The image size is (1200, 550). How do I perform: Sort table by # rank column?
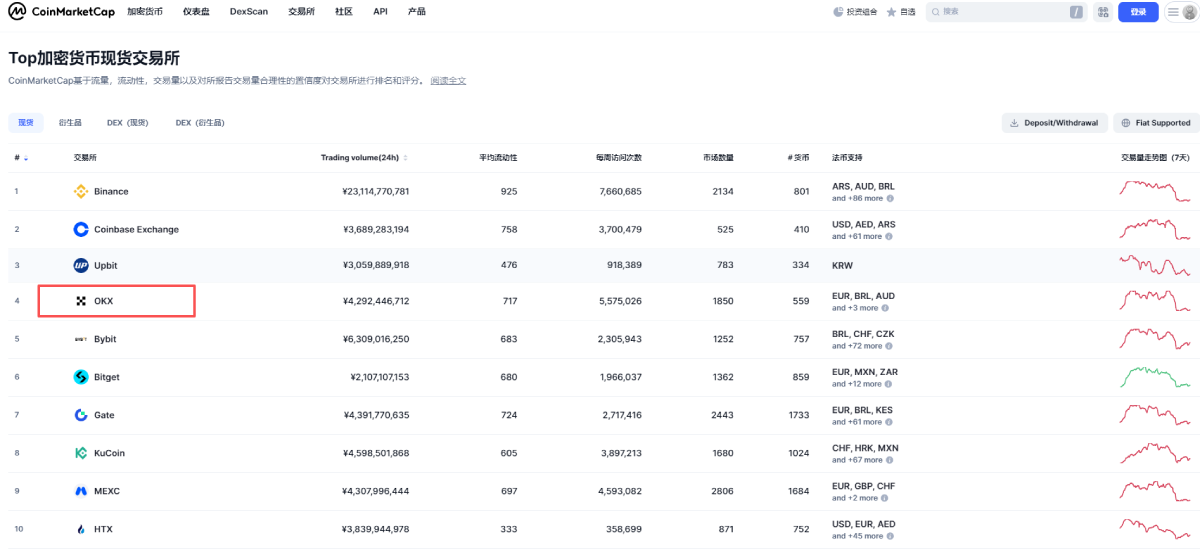click(21, 158)
